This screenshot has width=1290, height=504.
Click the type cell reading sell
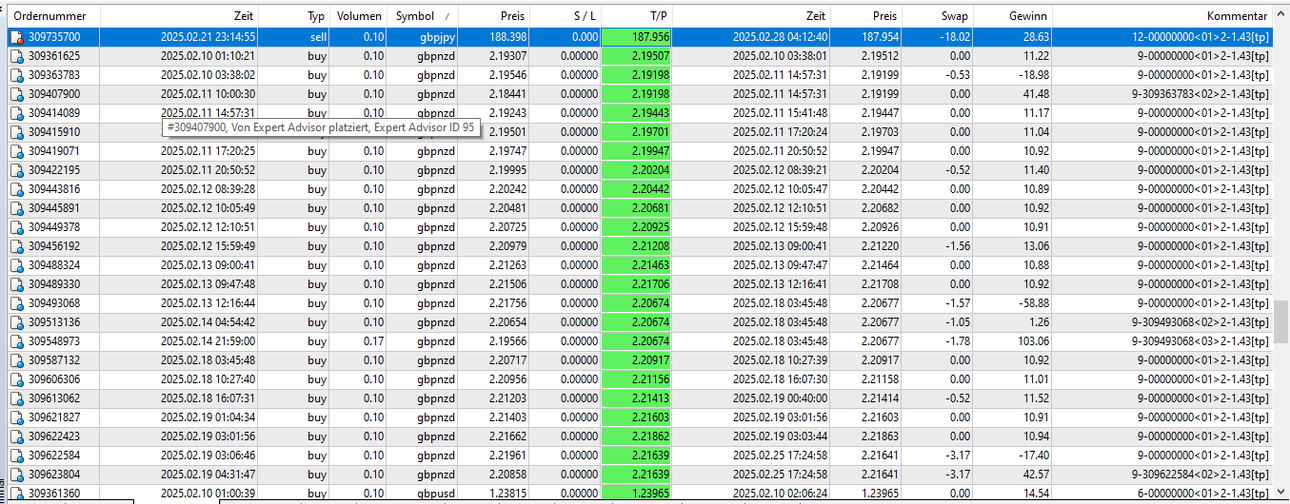pyautogui.click(x=317, y=37)
